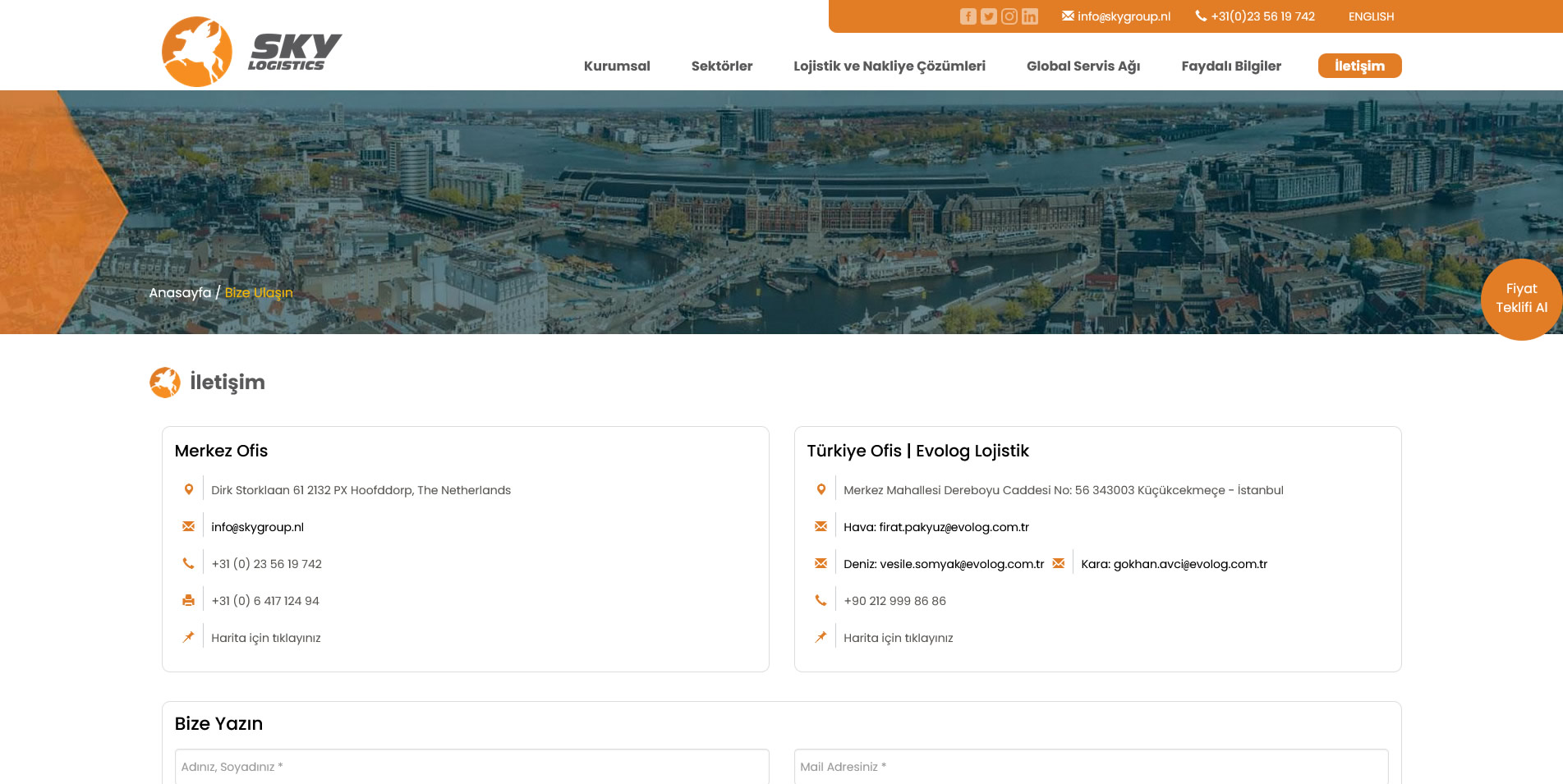The width and height of the screenshot is (1563, 784).
Task: Open the Facebook social icon
Action: [968, 16]
